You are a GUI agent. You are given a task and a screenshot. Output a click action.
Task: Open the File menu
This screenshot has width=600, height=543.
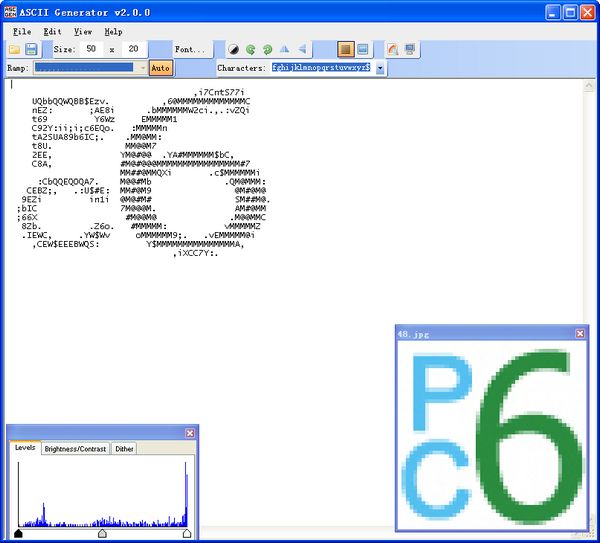point(22,32)
